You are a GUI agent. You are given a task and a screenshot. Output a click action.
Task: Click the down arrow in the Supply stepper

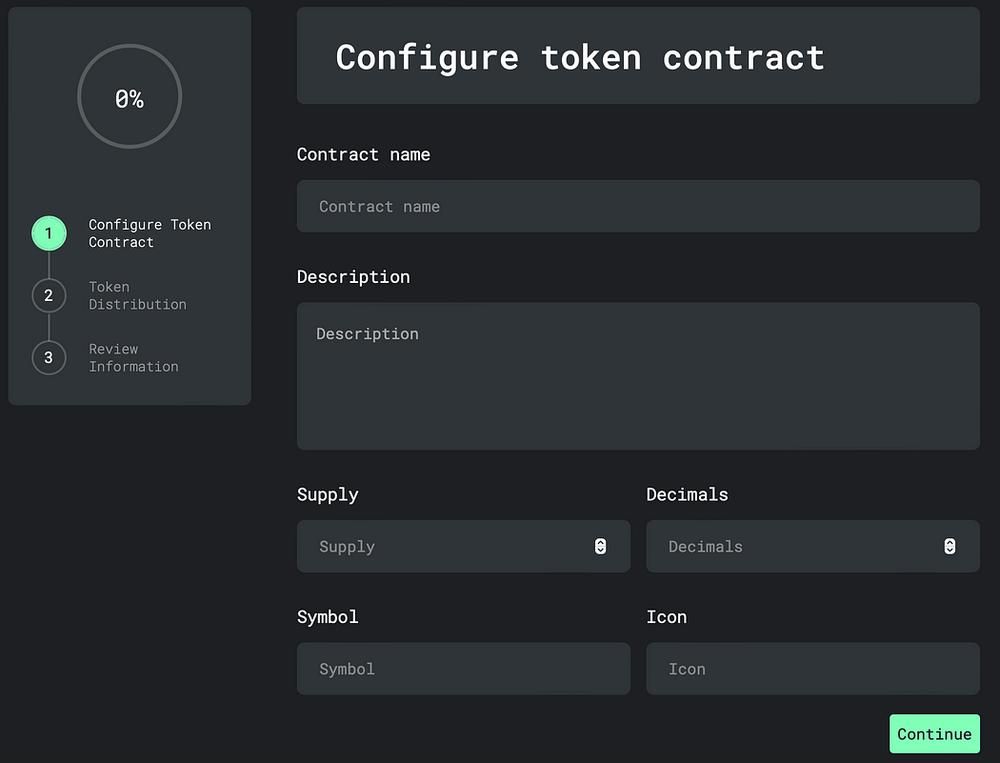click(599, 551)
